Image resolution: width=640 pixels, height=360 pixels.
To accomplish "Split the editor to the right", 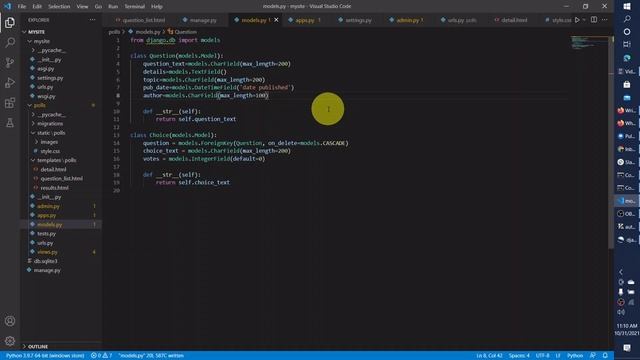I will 594,20.
